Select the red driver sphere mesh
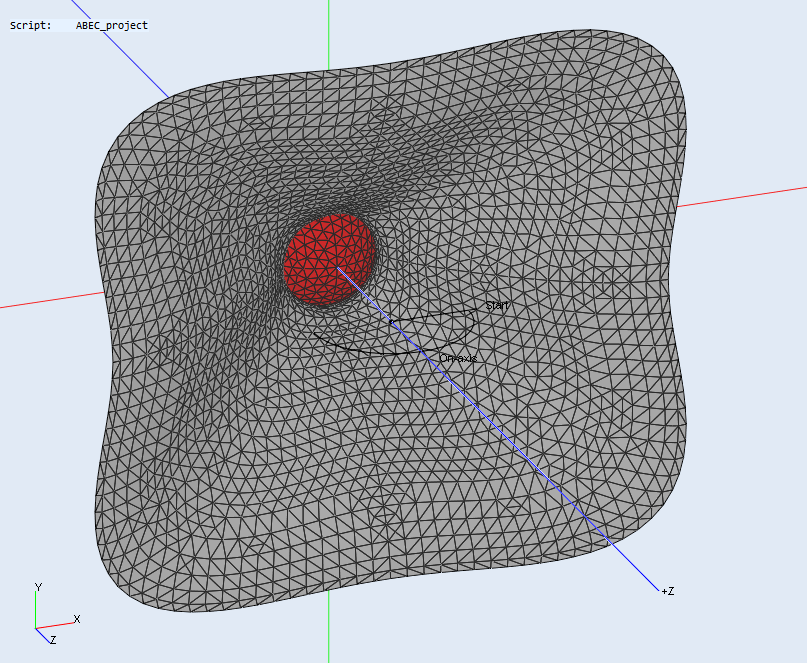Screen dimensions: 807x663 pyautogui.click(x=329, y=259)
